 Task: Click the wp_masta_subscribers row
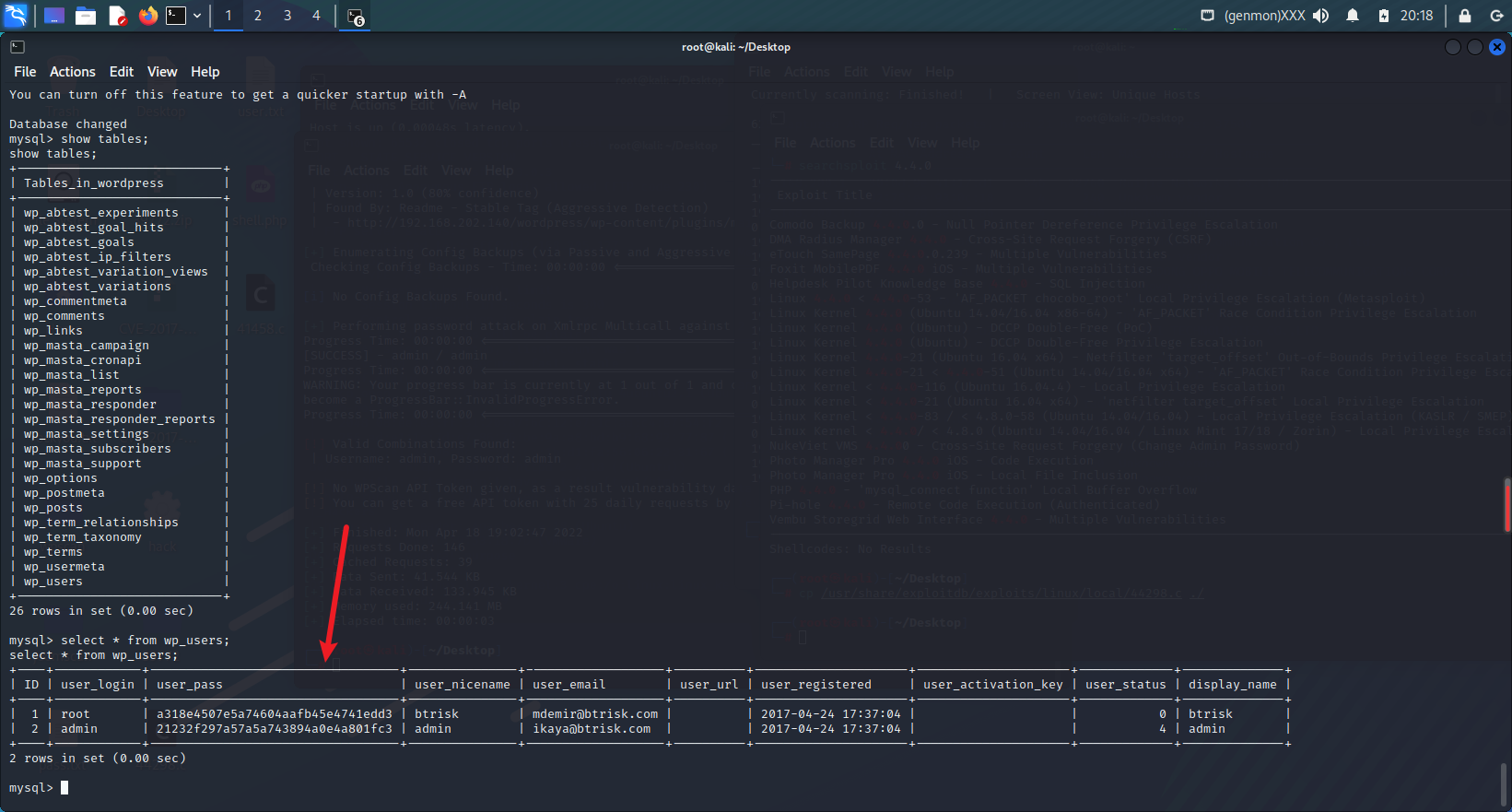(x=98, y=449)
